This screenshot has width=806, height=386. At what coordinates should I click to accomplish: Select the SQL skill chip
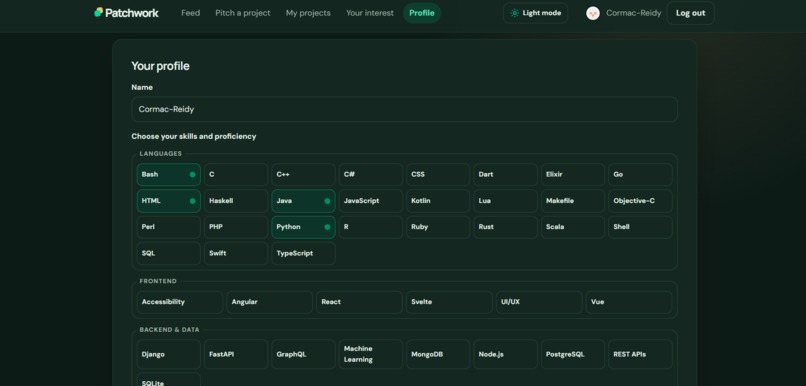coord(169,253)
